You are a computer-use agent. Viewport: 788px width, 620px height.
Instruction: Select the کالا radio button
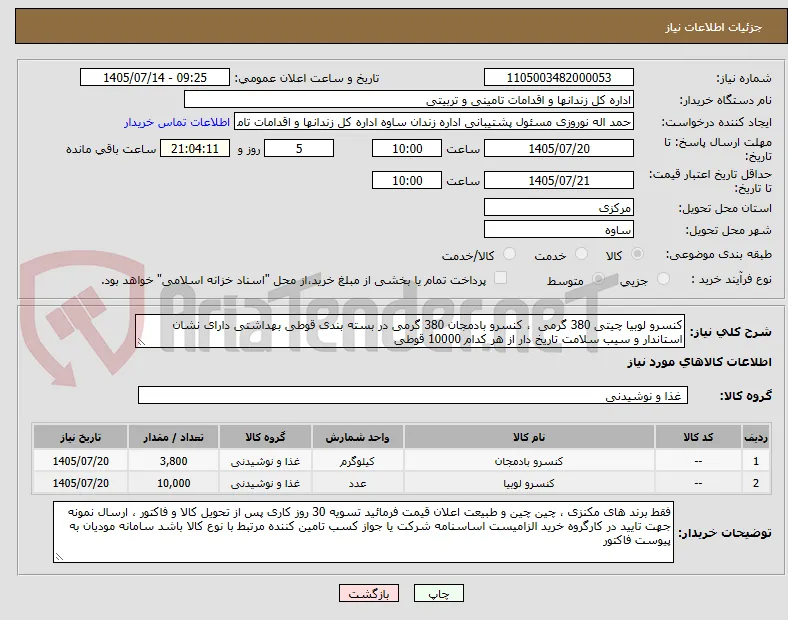click(637, 254)
